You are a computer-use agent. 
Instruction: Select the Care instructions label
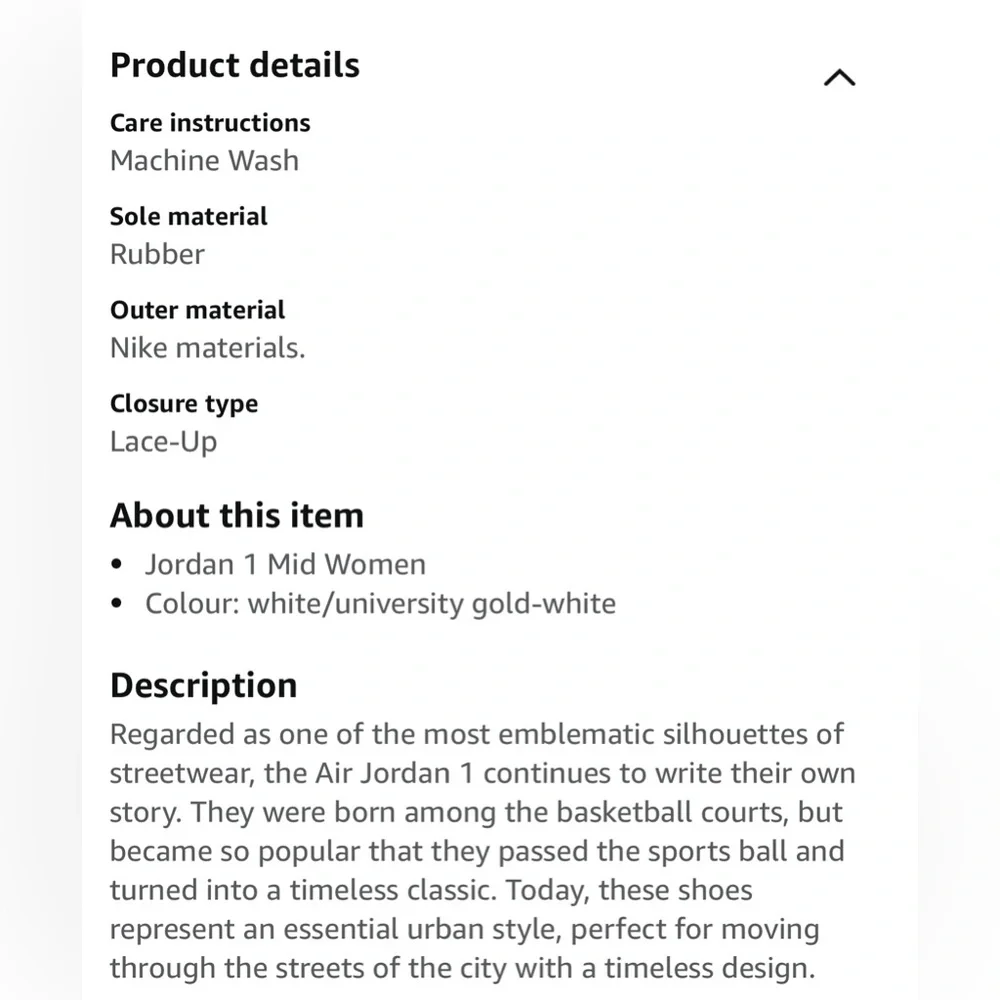[x=210, y=123]
